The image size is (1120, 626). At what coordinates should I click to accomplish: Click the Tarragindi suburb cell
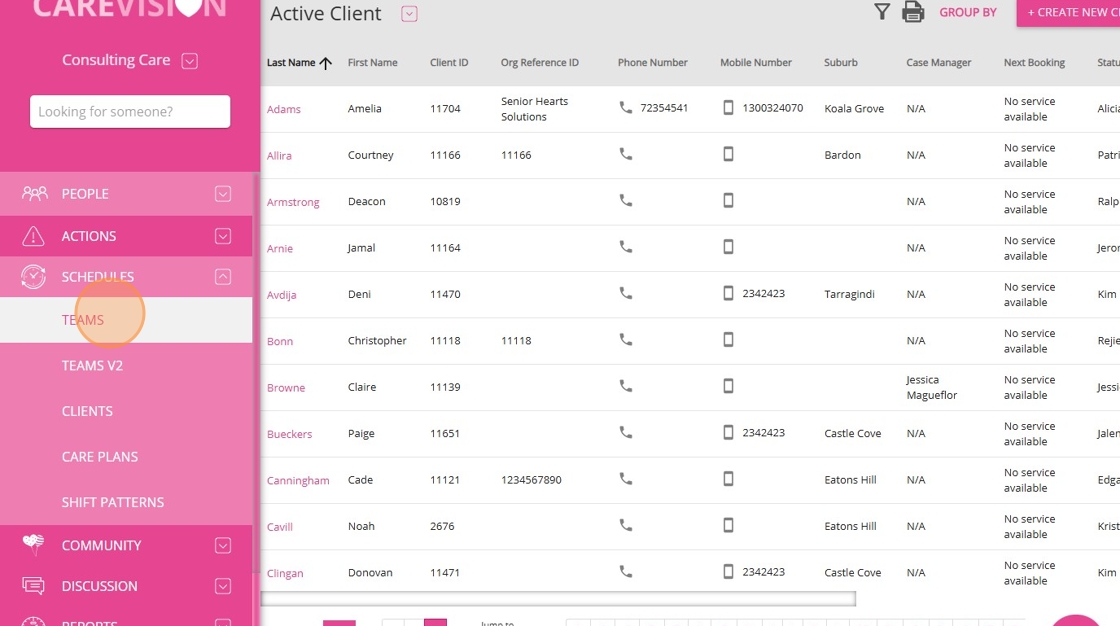tap(849, 294)
